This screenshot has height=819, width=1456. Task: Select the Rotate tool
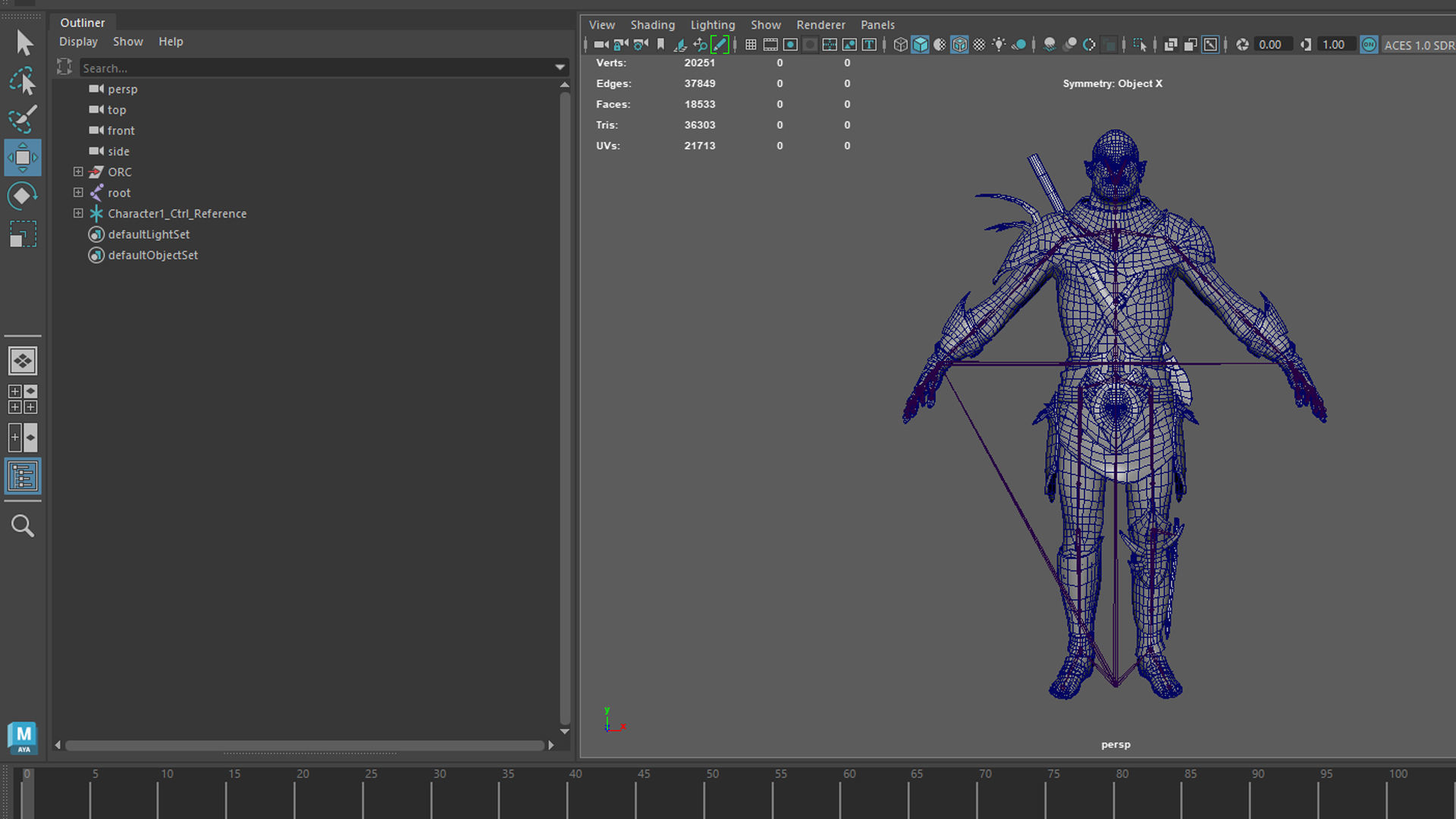23,196
